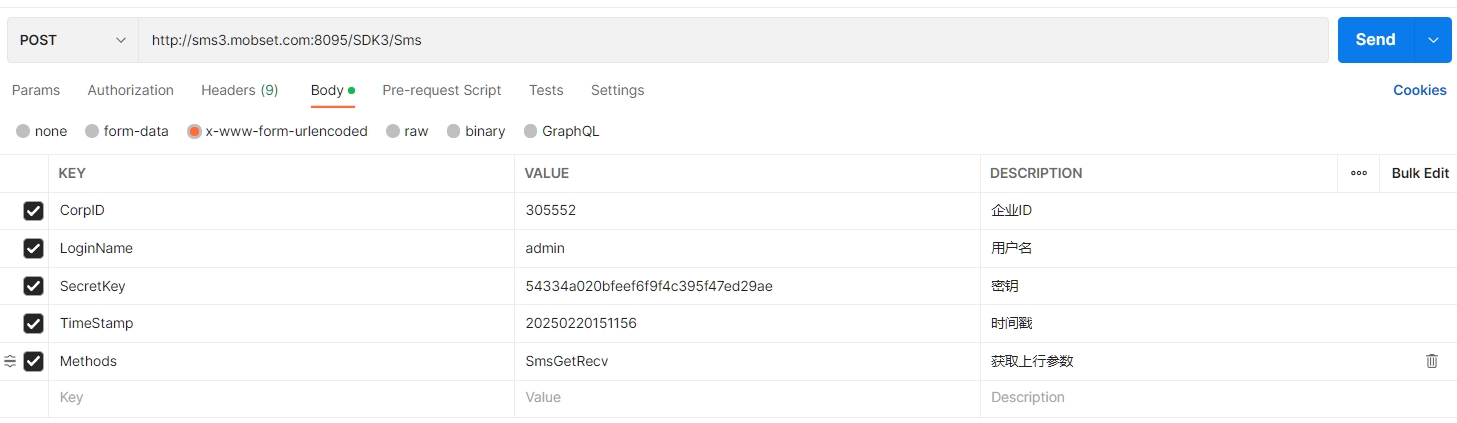Toggle the Methods row checkbox
This screenshot has height=423, width=1457.
tap(34, 361)
